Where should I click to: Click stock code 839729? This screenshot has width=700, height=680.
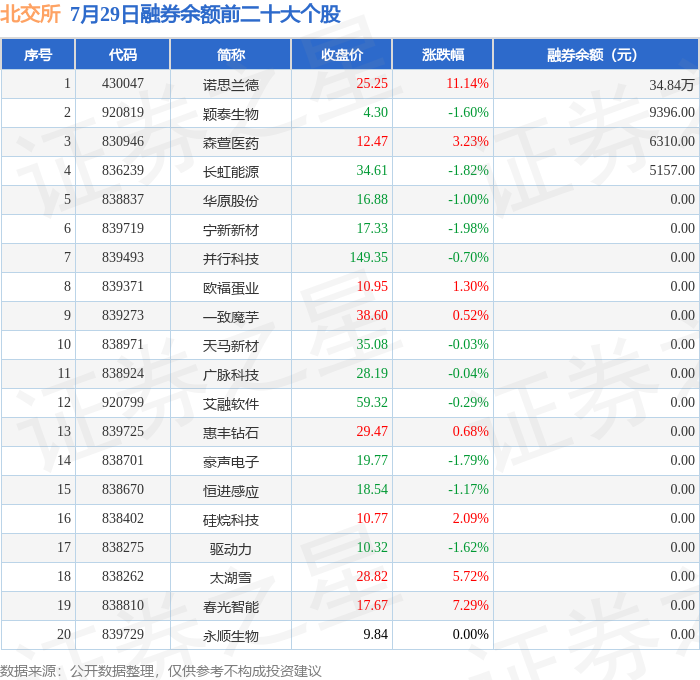[x=123, y=635]
